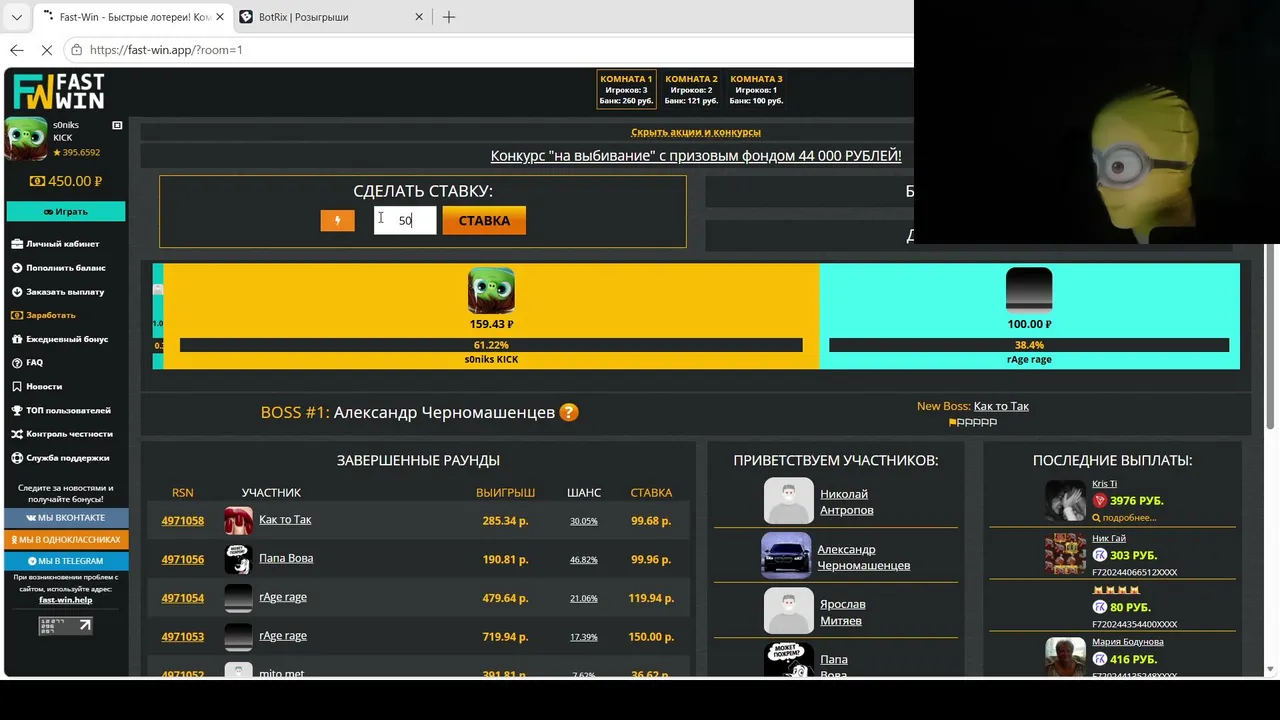The image size is (1280, 720).
Task: Click the 61.22% chance progress bar
Action: (x=491, y=345)
